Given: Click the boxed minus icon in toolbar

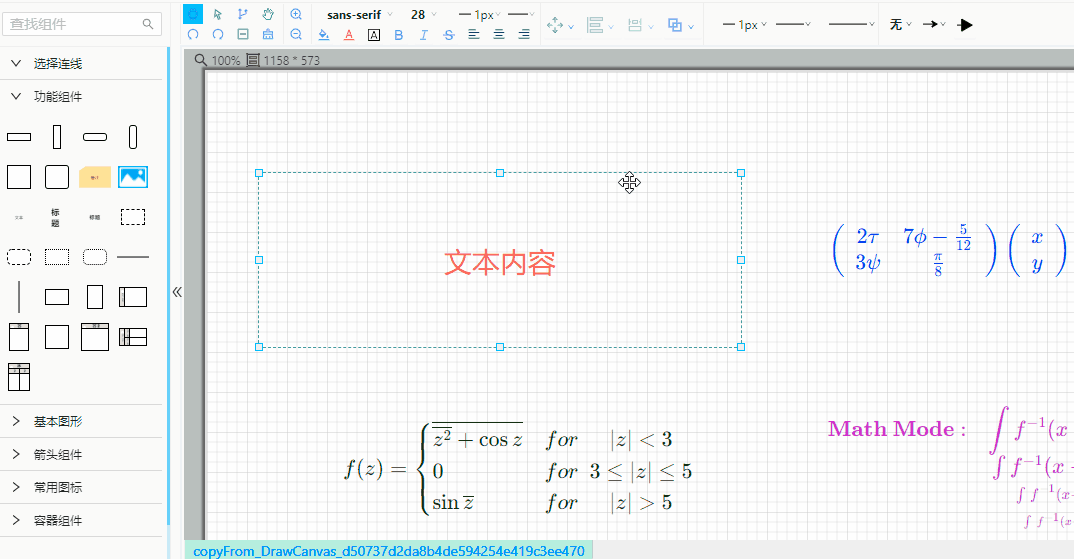Looking at the screenshot, I should click(x=242, y=34).
